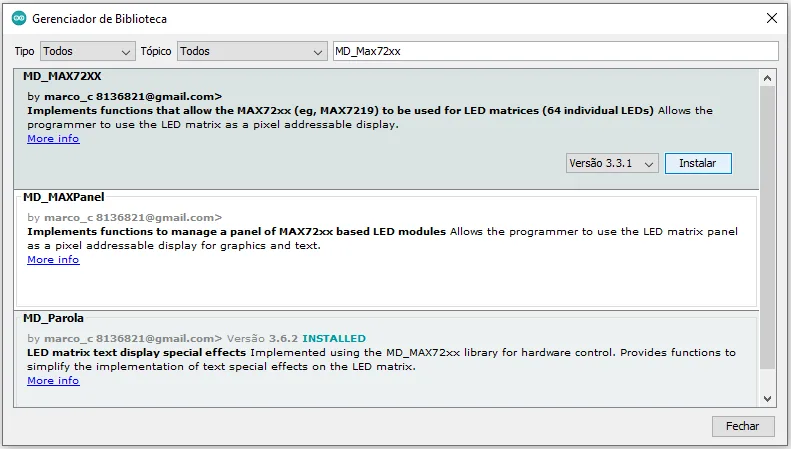The image size is (791, 449).
Task: Close the Gerenciador de Biblioteca window
Action: (x=772, y=18)
